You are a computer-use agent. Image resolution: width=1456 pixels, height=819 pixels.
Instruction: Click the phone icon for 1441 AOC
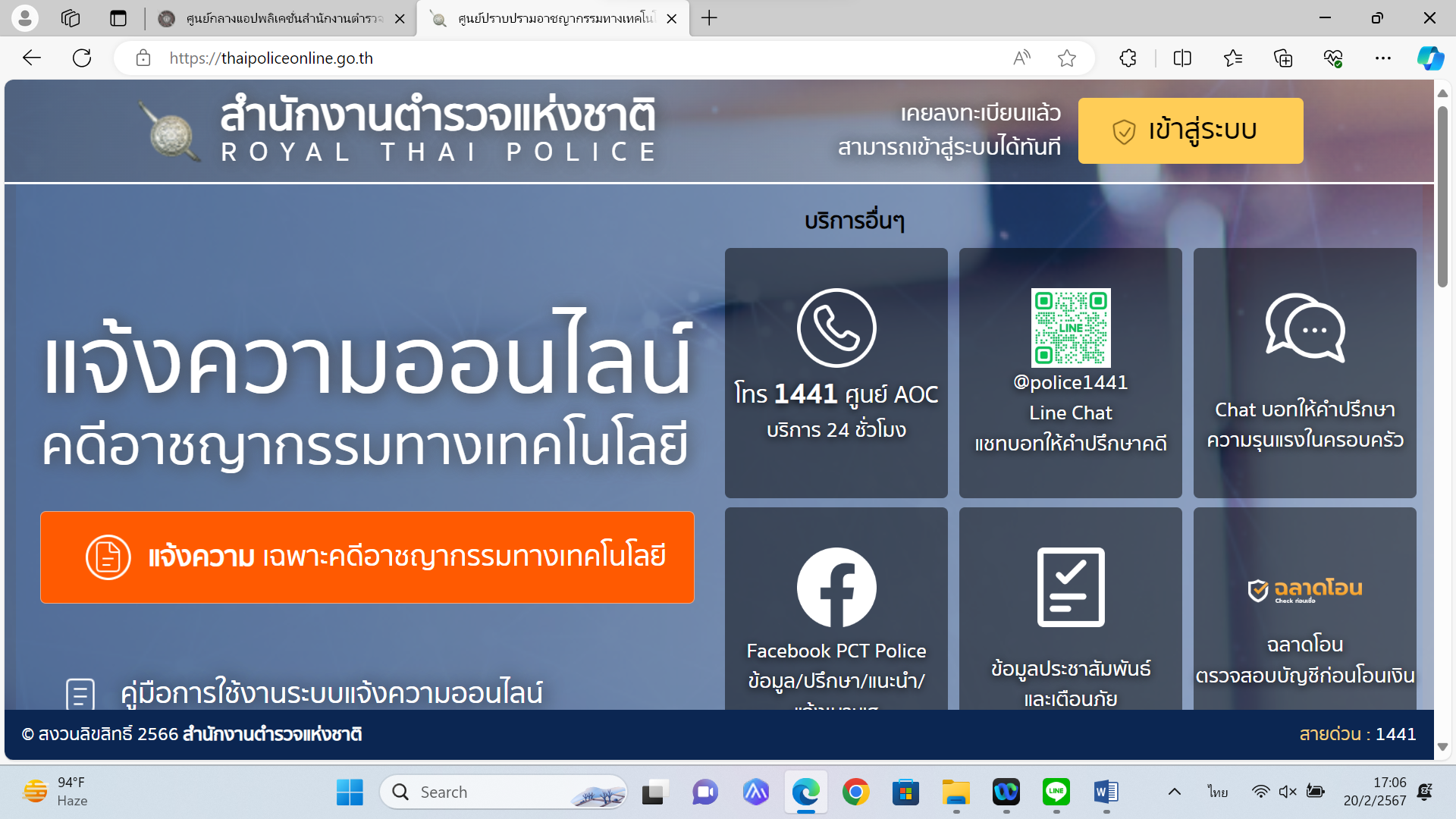click(x=836, y=328)
